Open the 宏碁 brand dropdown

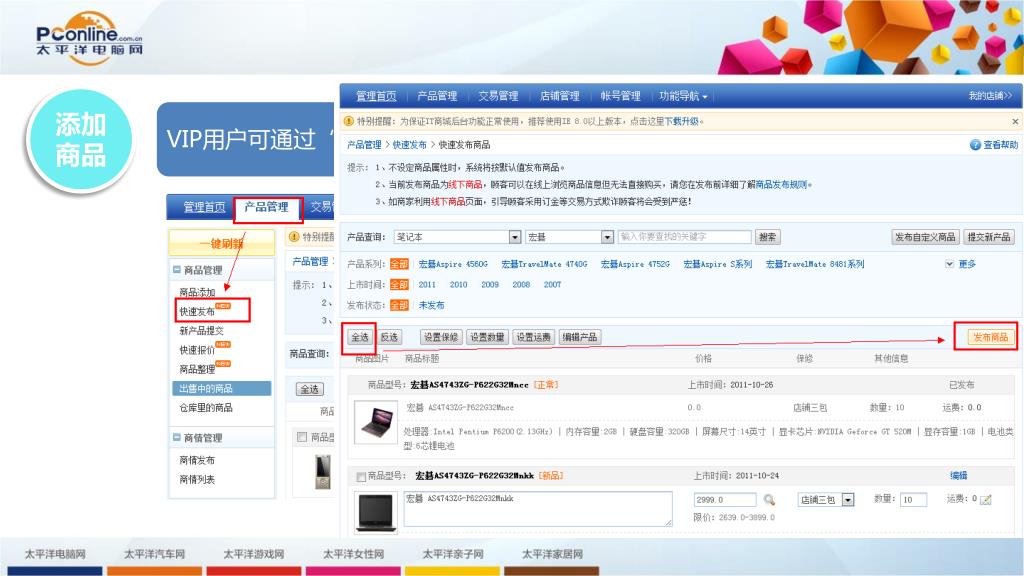click(x=607, y=237)
